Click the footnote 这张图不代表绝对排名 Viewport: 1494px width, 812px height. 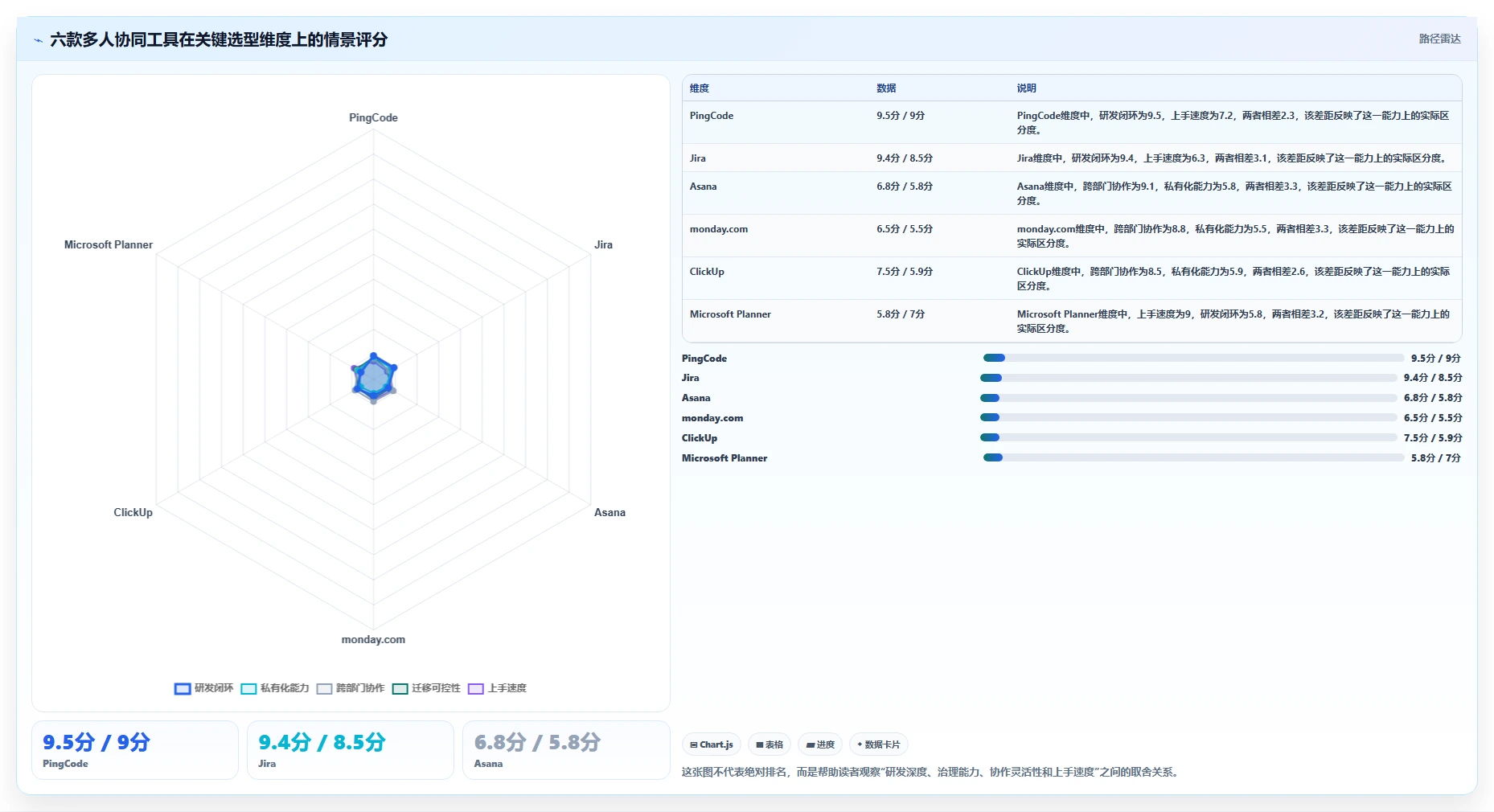pos(930,772)
